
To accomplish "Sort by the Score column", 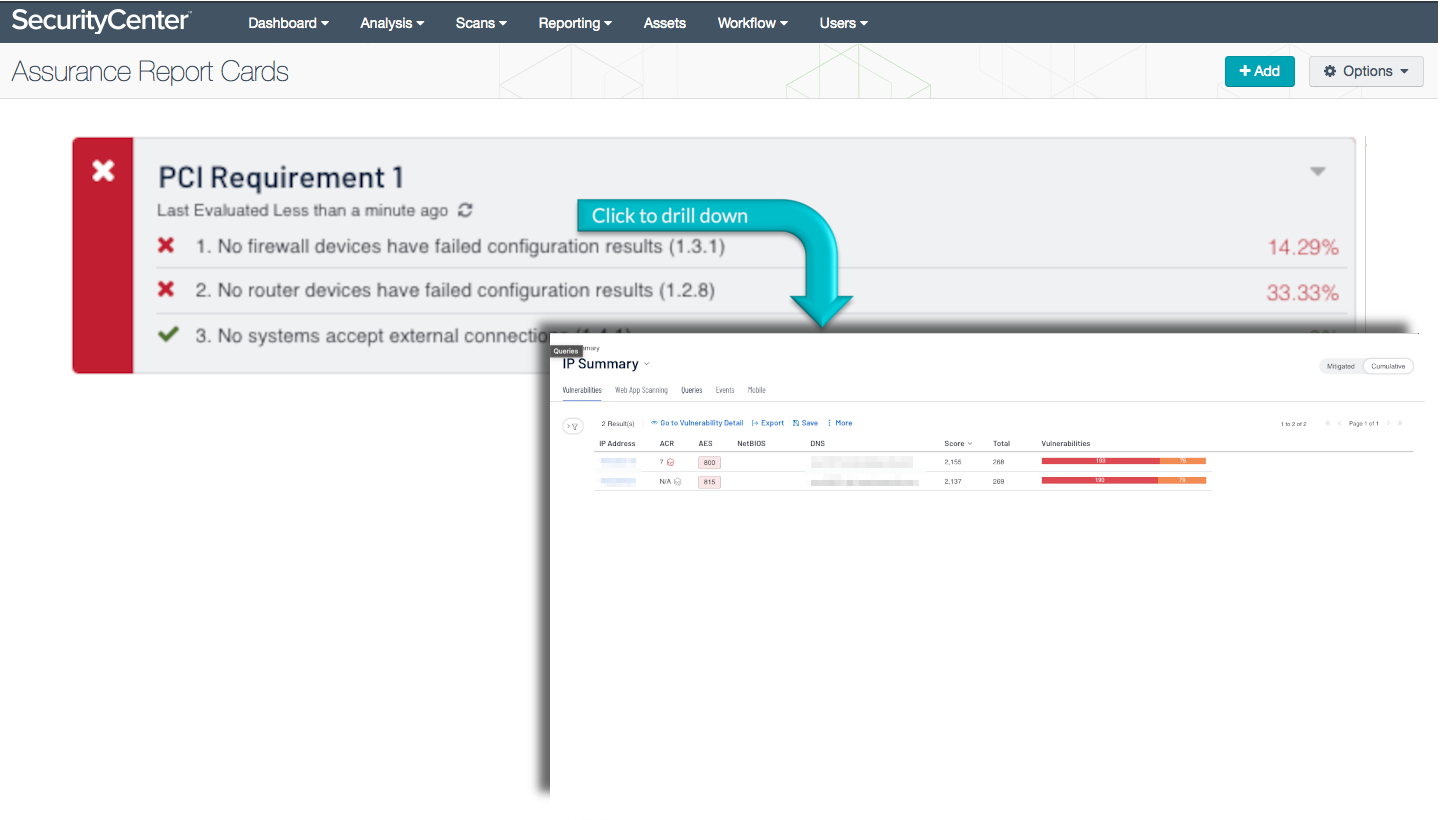I will pos(958,443).
